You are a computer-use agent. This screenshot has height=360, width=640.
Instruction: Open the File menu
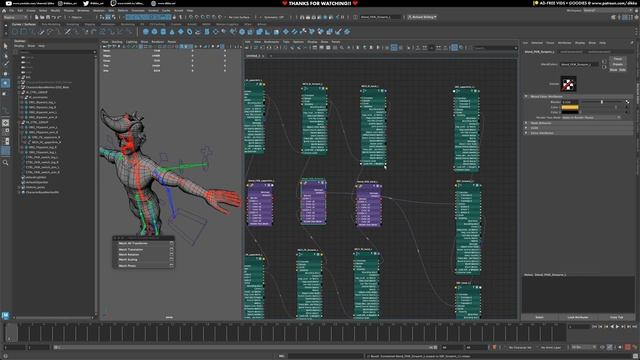tap(12, 11)
